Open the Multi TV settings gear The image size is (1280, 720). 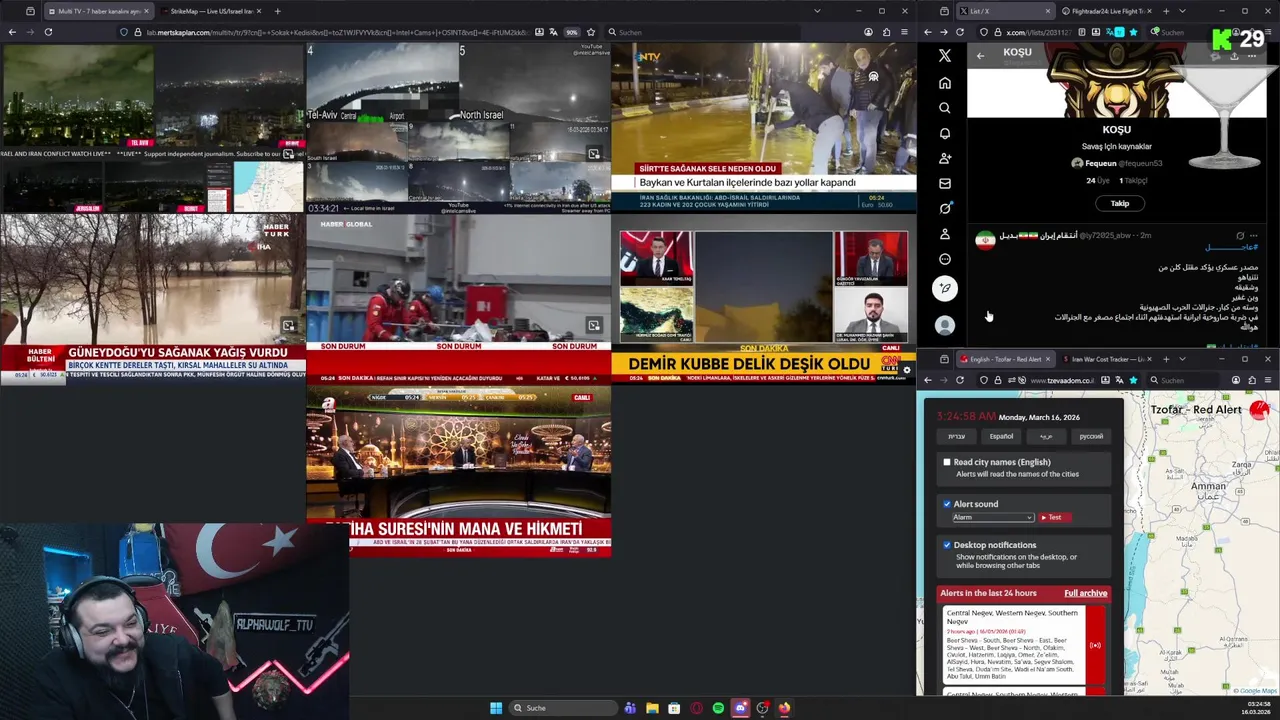pos(907,370)
